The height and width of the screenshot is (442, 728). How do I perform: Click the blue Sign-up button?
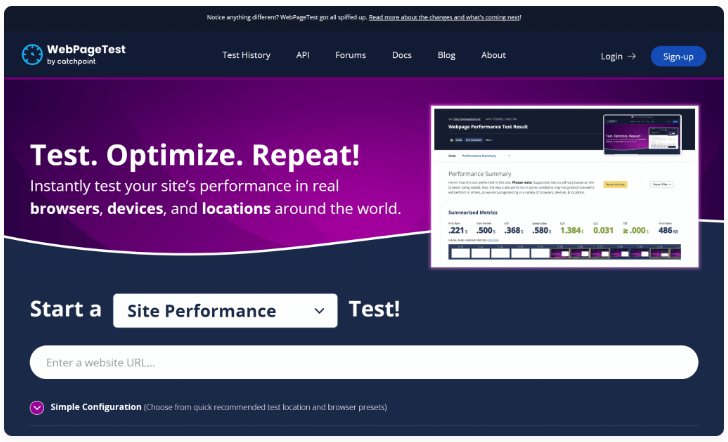pos(678,56)
